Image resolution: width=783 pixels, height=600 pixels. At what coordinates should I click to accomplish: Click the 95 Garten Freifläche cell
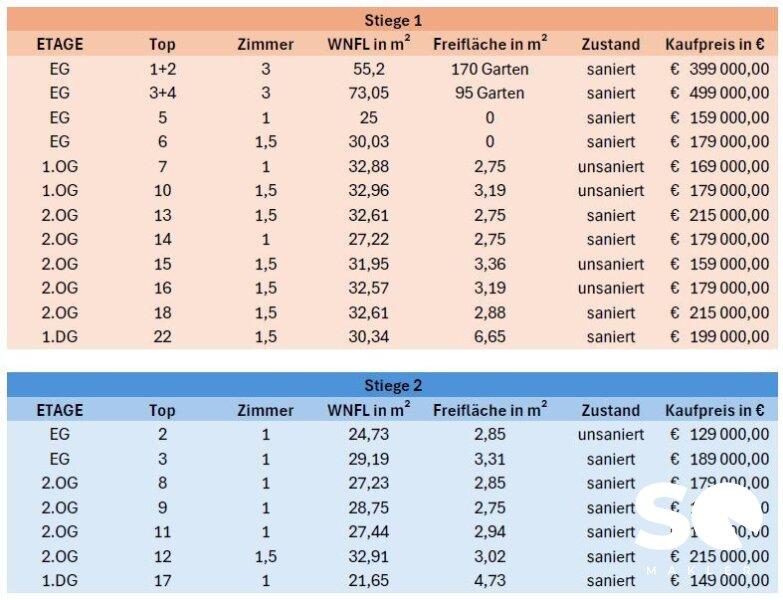(490, 93)
